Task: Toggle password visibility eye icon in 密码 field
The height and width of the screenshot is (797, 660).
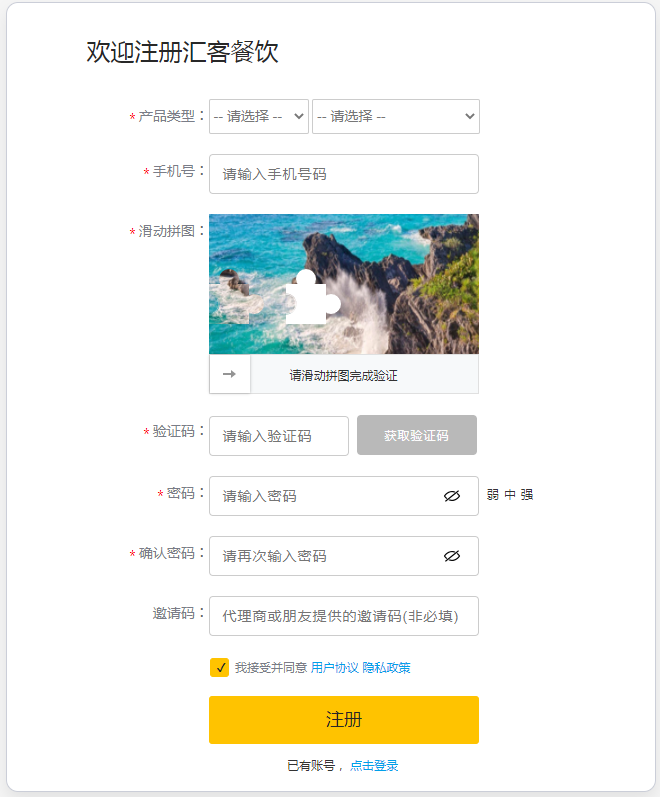Action: point(452,496)
